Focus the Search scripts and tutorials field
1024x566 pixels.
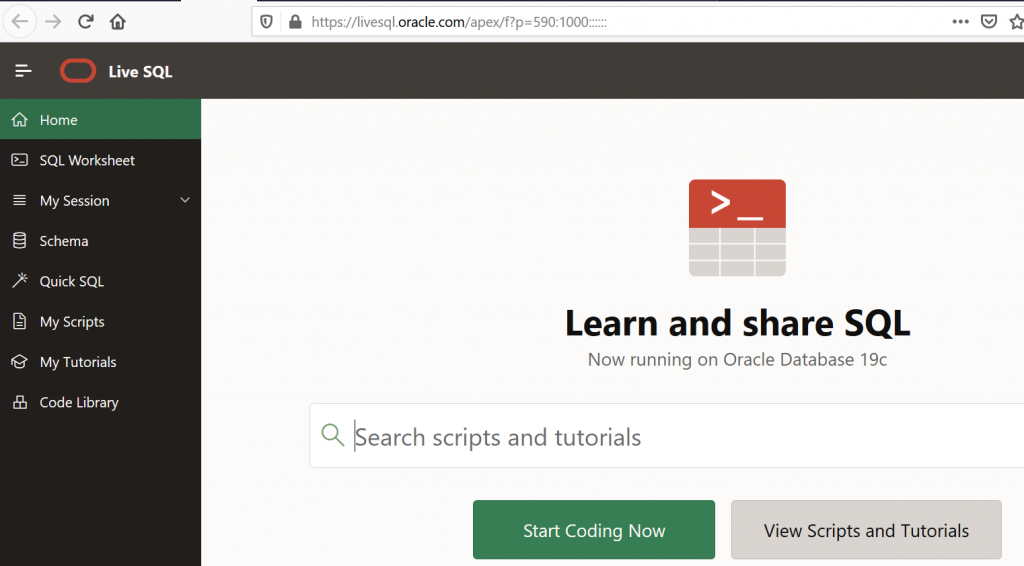667,436
